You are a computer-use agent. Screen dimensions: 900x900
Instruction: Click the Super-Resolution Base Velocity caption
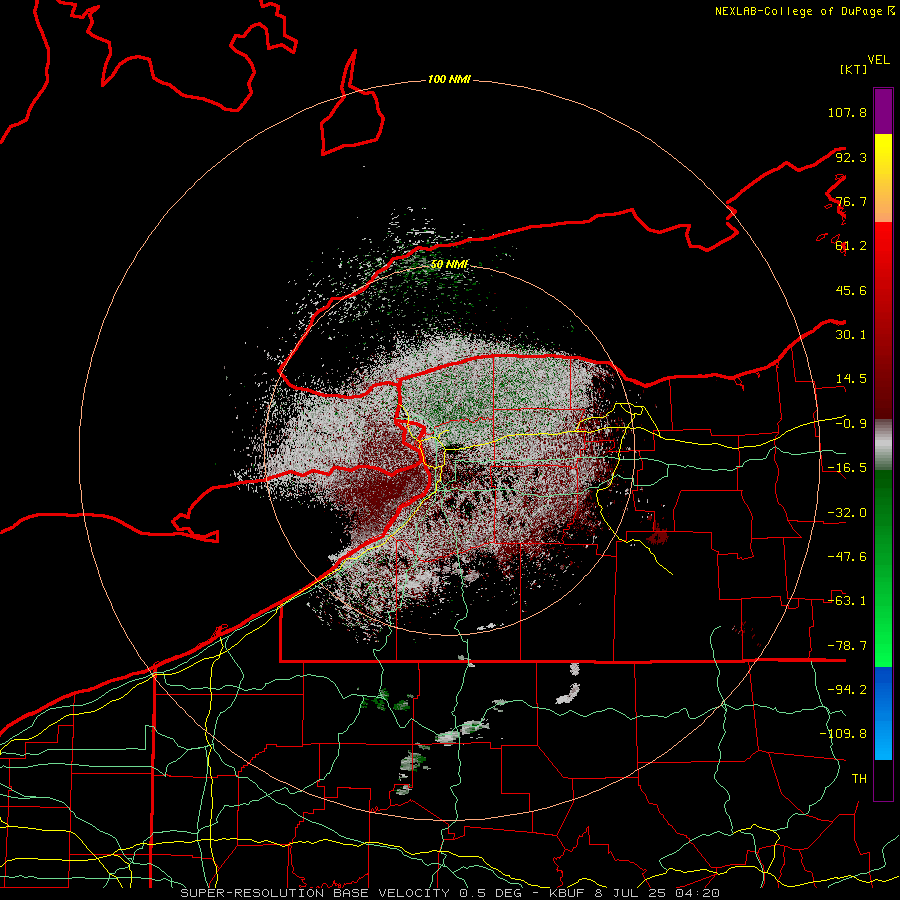[449, 893]
